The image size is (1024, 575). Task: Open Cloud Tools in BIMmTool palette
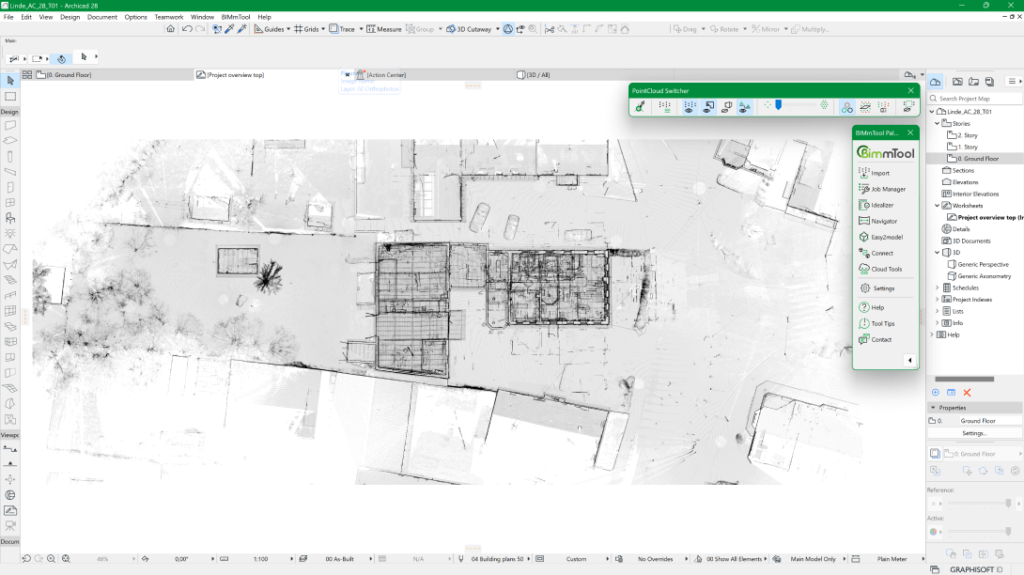886,269
